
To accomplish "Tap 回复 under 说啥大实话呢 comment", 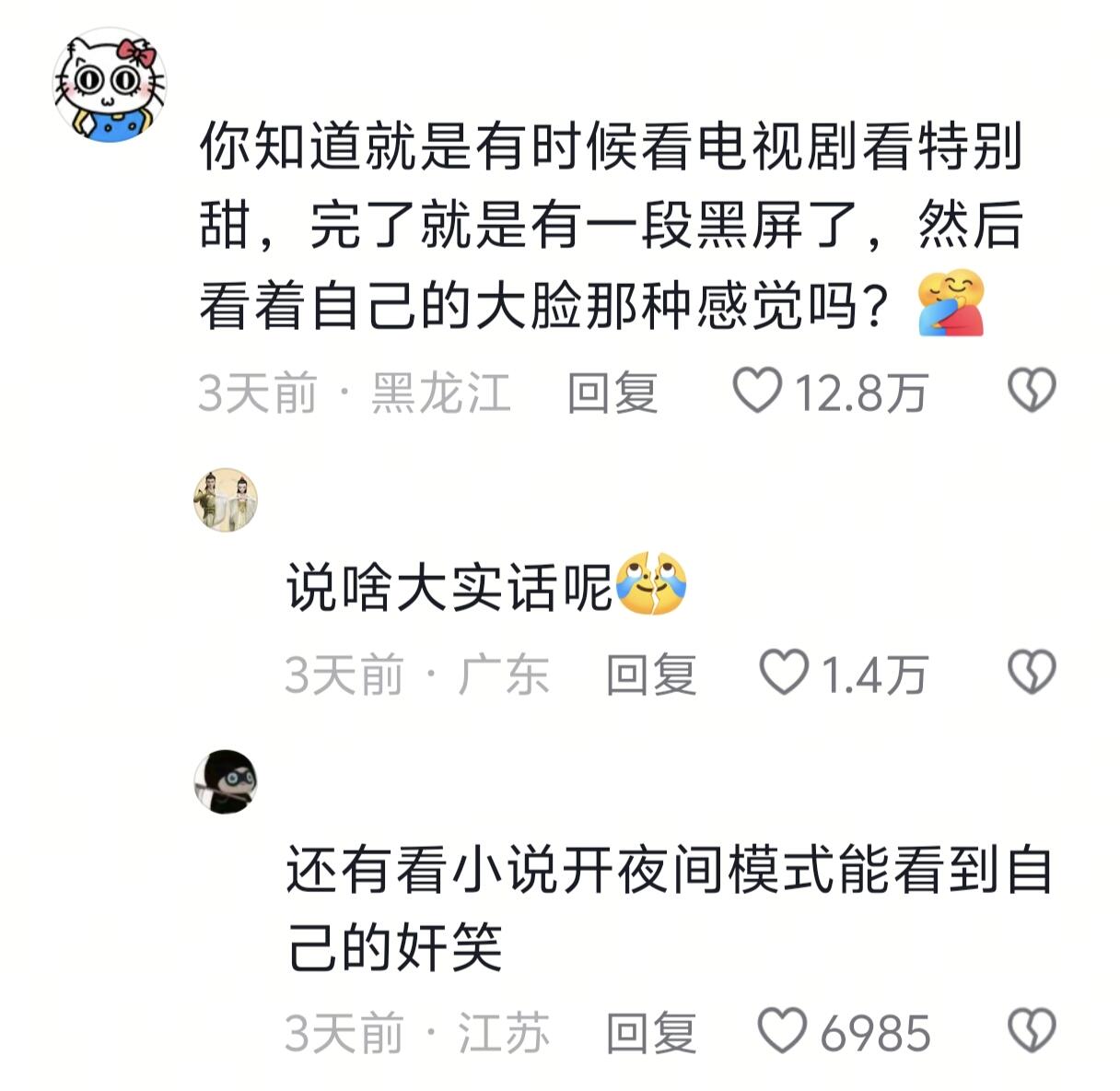I will coord(651,675).
